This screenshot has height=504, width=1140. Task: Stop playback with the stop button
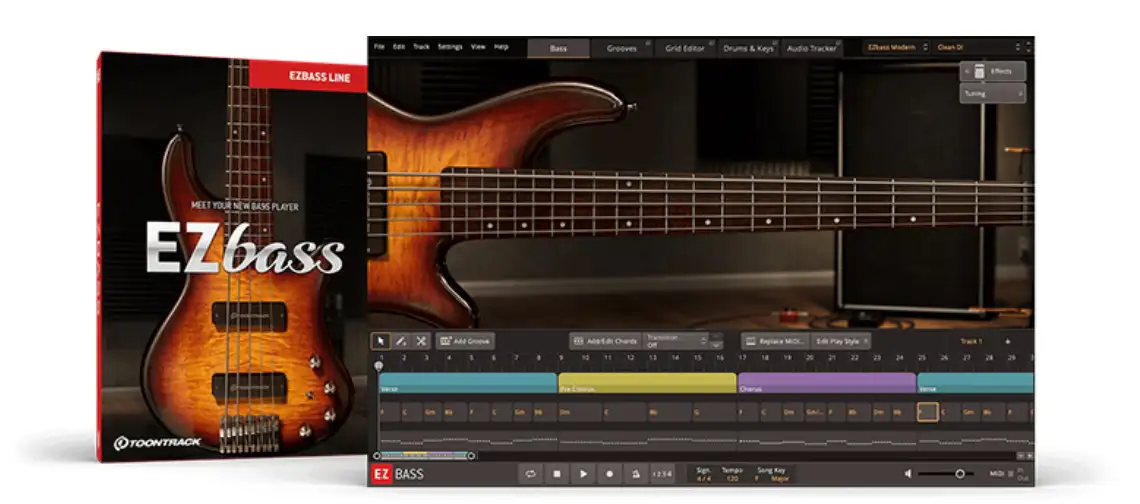[x=557, y=474]
